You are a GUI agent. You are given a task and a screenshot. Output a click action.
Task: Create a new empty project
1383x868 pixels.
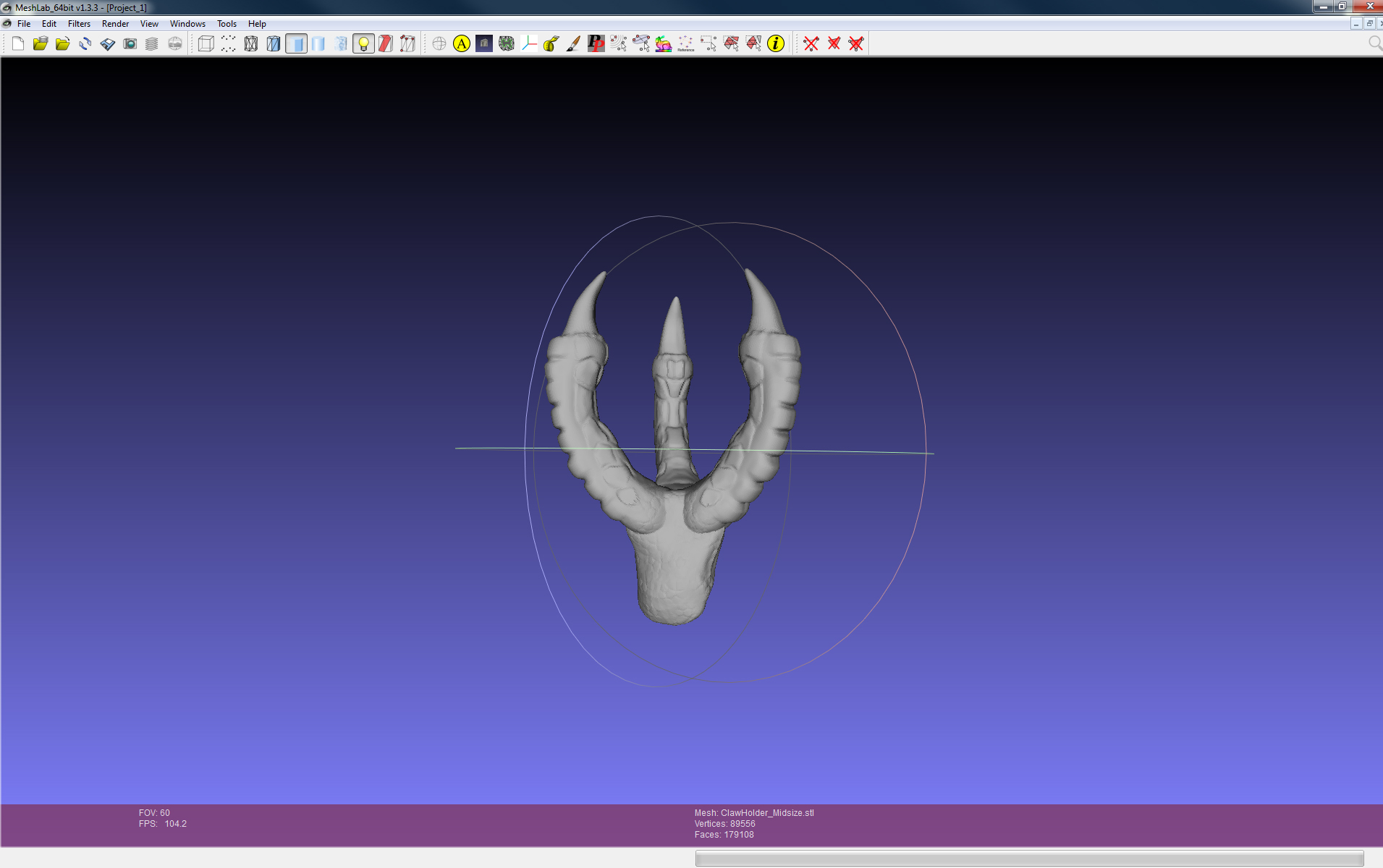(17, 43)
